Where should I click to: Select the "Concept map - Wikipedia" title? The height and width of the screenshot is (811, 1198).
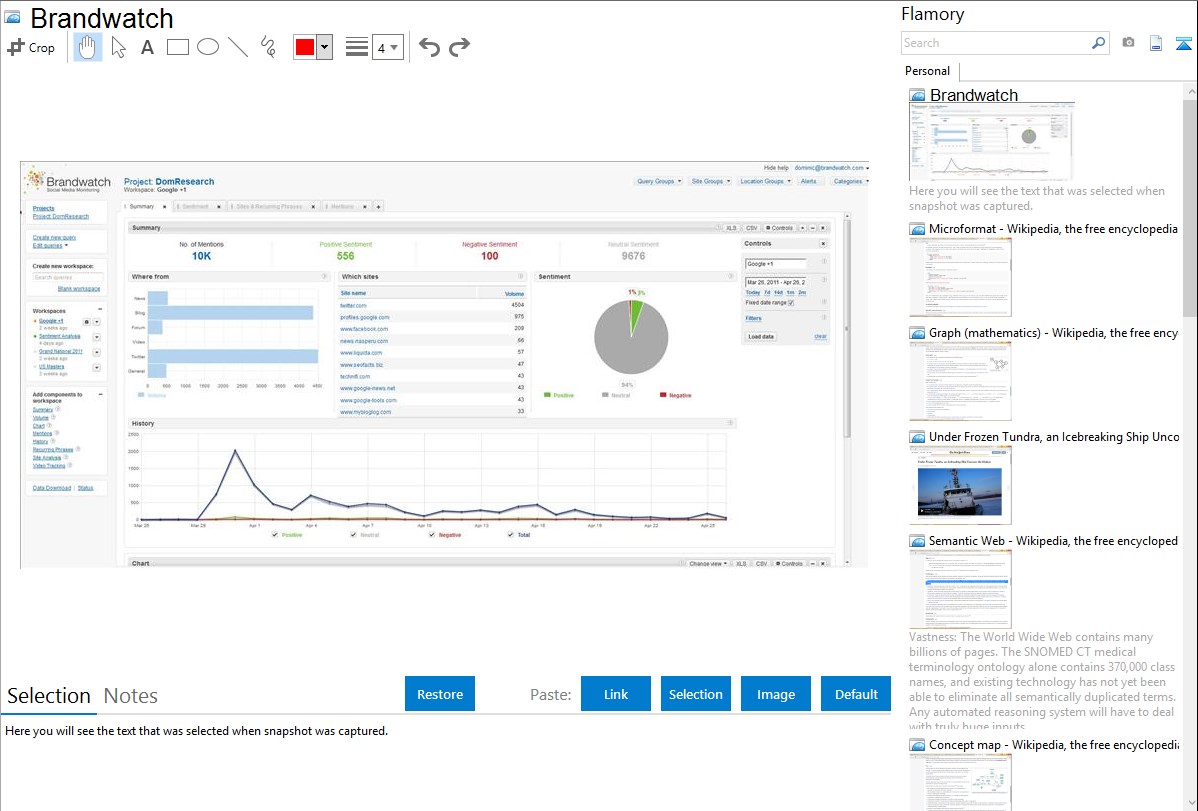click(x=1053, y=745)
